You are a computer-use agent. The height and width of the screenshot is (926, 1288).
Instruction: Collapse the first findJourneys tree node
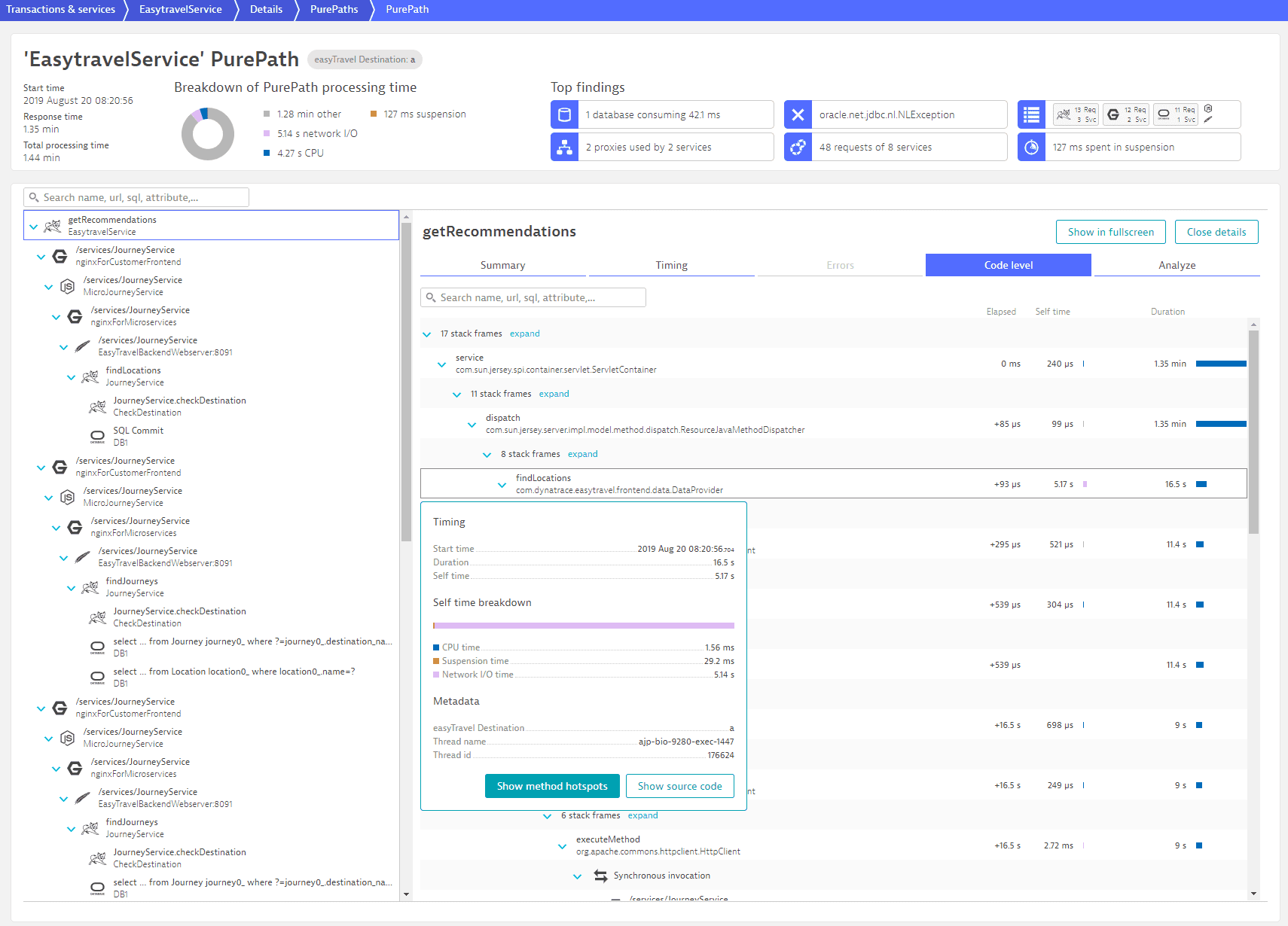click(71, 588)
